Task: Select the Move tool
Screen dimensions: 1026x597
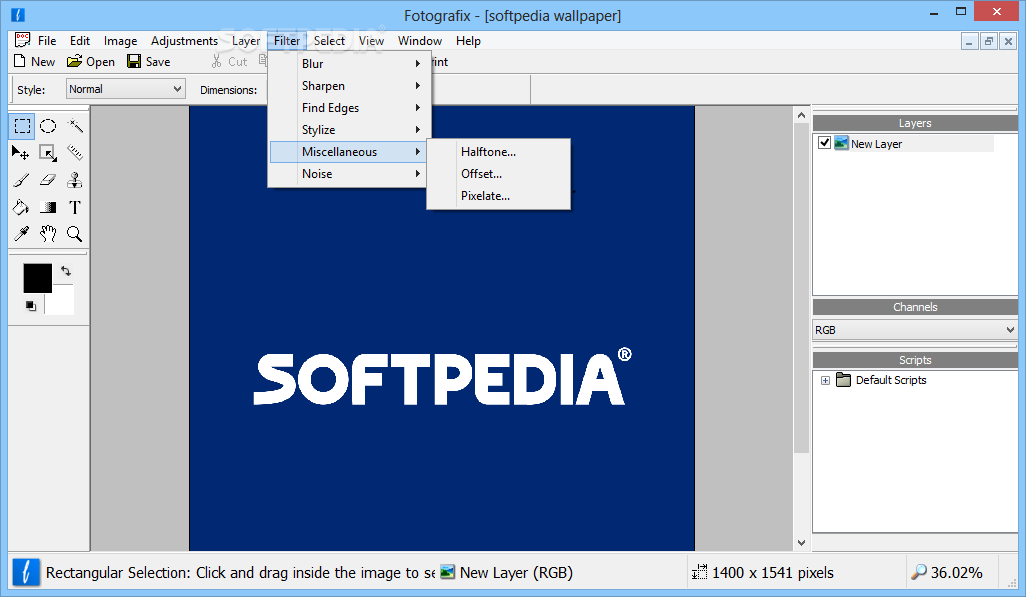Action: 21,153
